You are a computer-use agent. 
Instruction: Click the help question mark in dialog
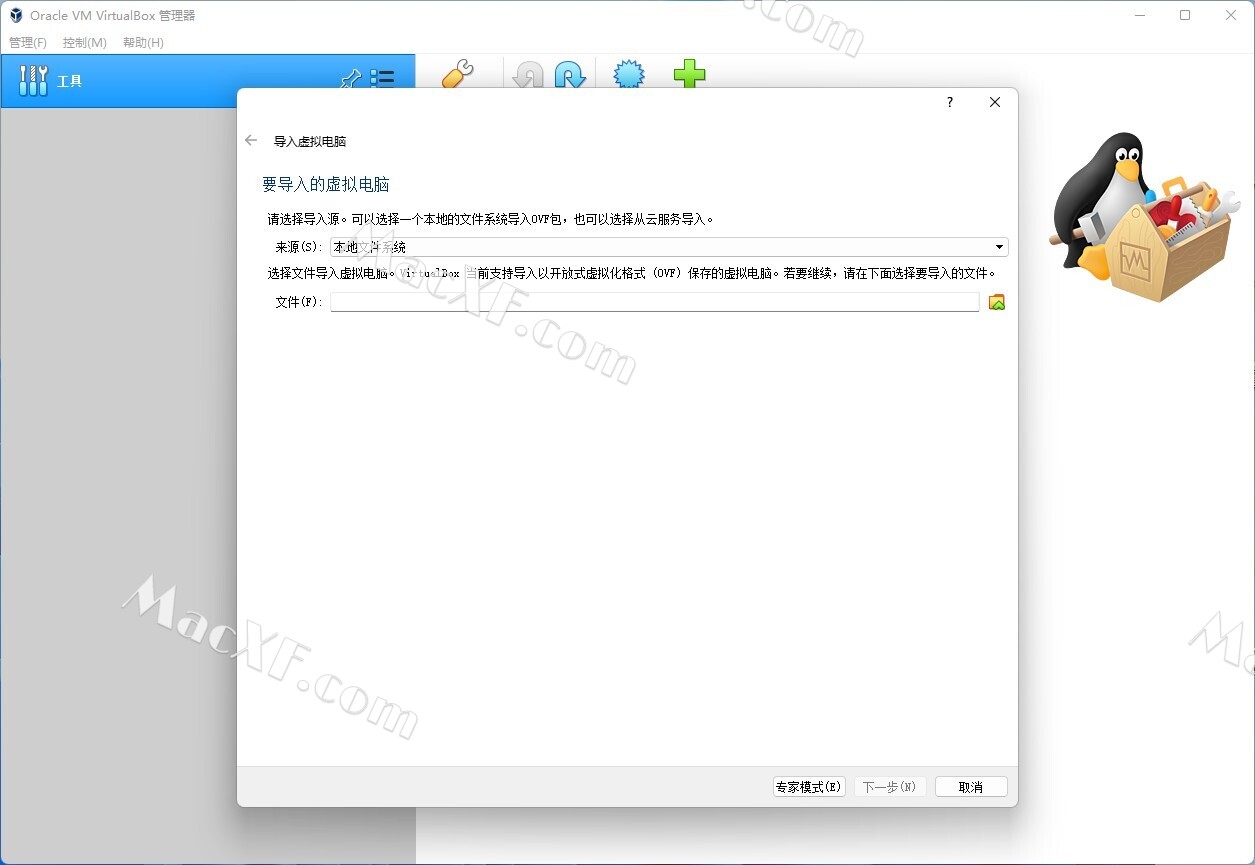[x=950, y=102]
